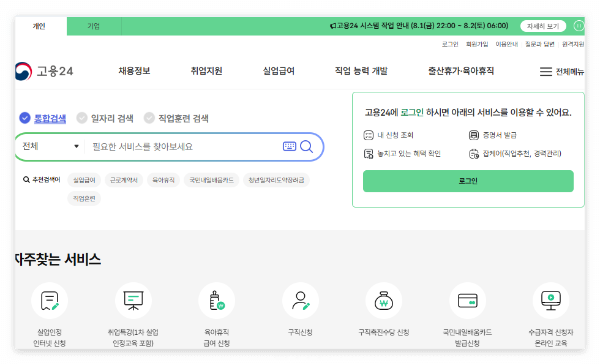Click the 로그인 link in top utility bar
Viewport: 600px width, 364px height.
pos(450,44)
